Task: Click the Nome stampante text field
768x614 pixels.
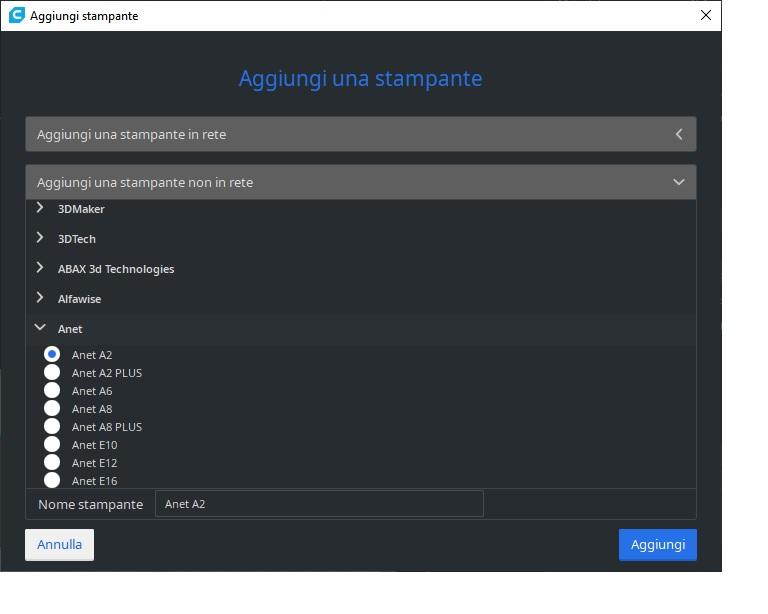Action: point(319,504)
